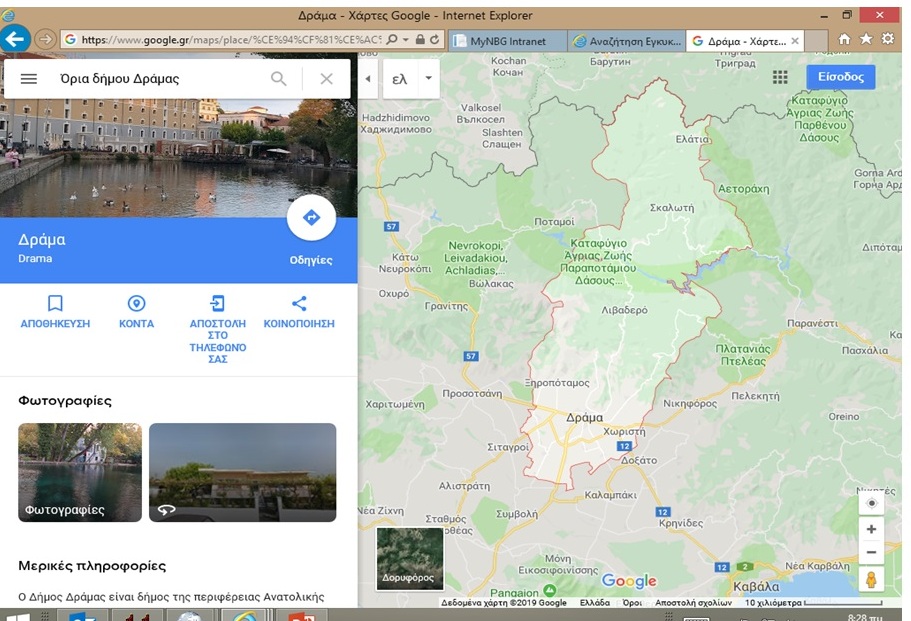Clear the Maps search with X
The height and width of the screenshot is (621, 911).
coord(327,78)
